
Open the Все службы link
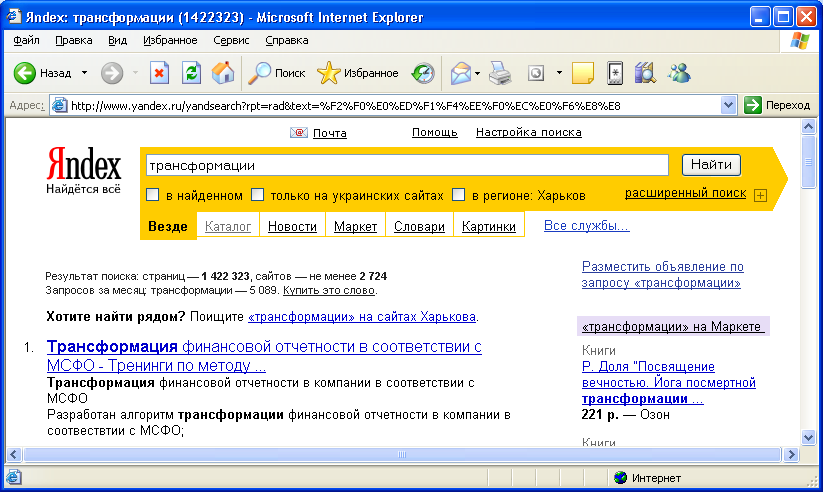[x=586, y=226]
